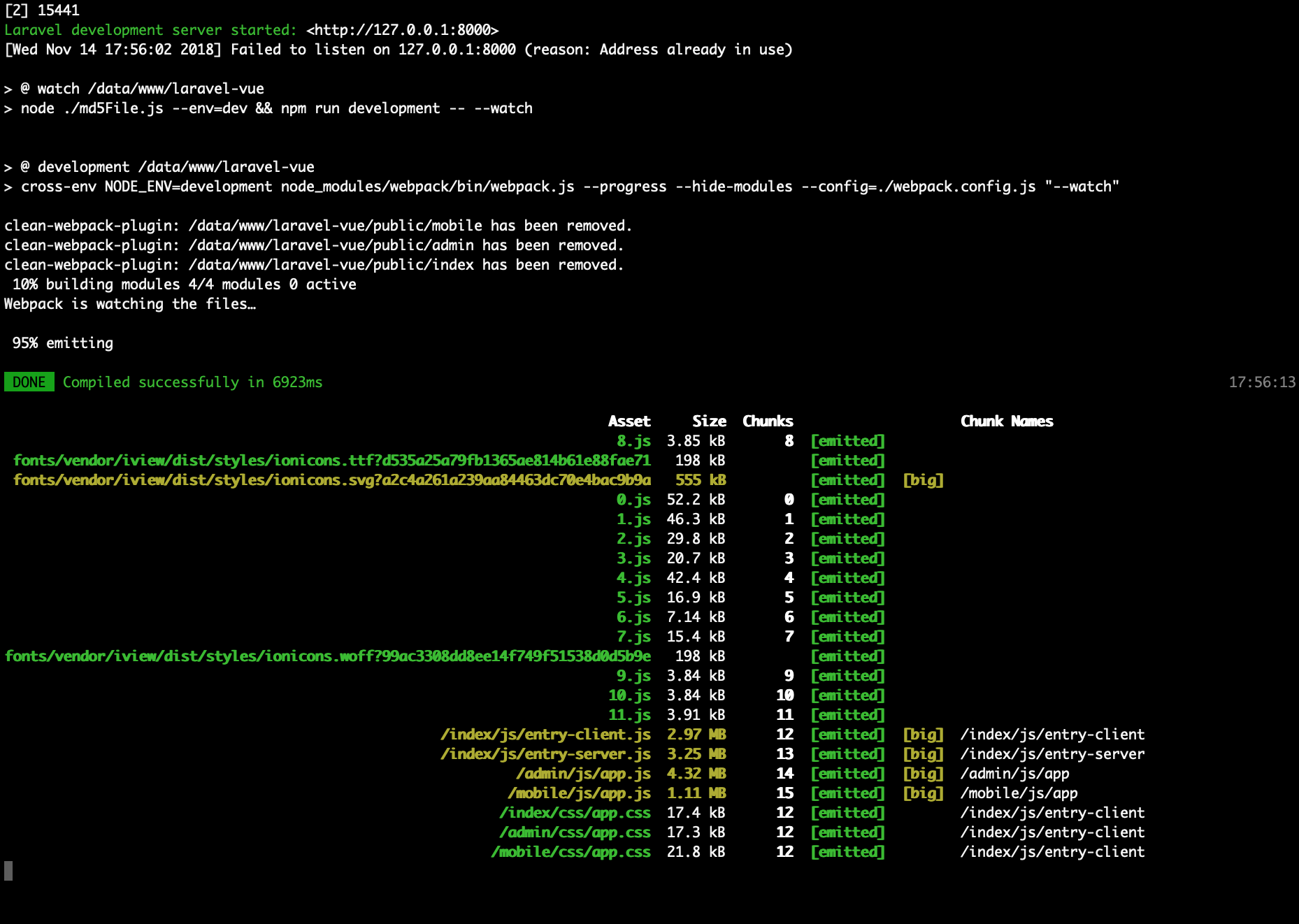Select the ionicons.ttf font asset path
1299x924 pixels.
pos(332,461)
